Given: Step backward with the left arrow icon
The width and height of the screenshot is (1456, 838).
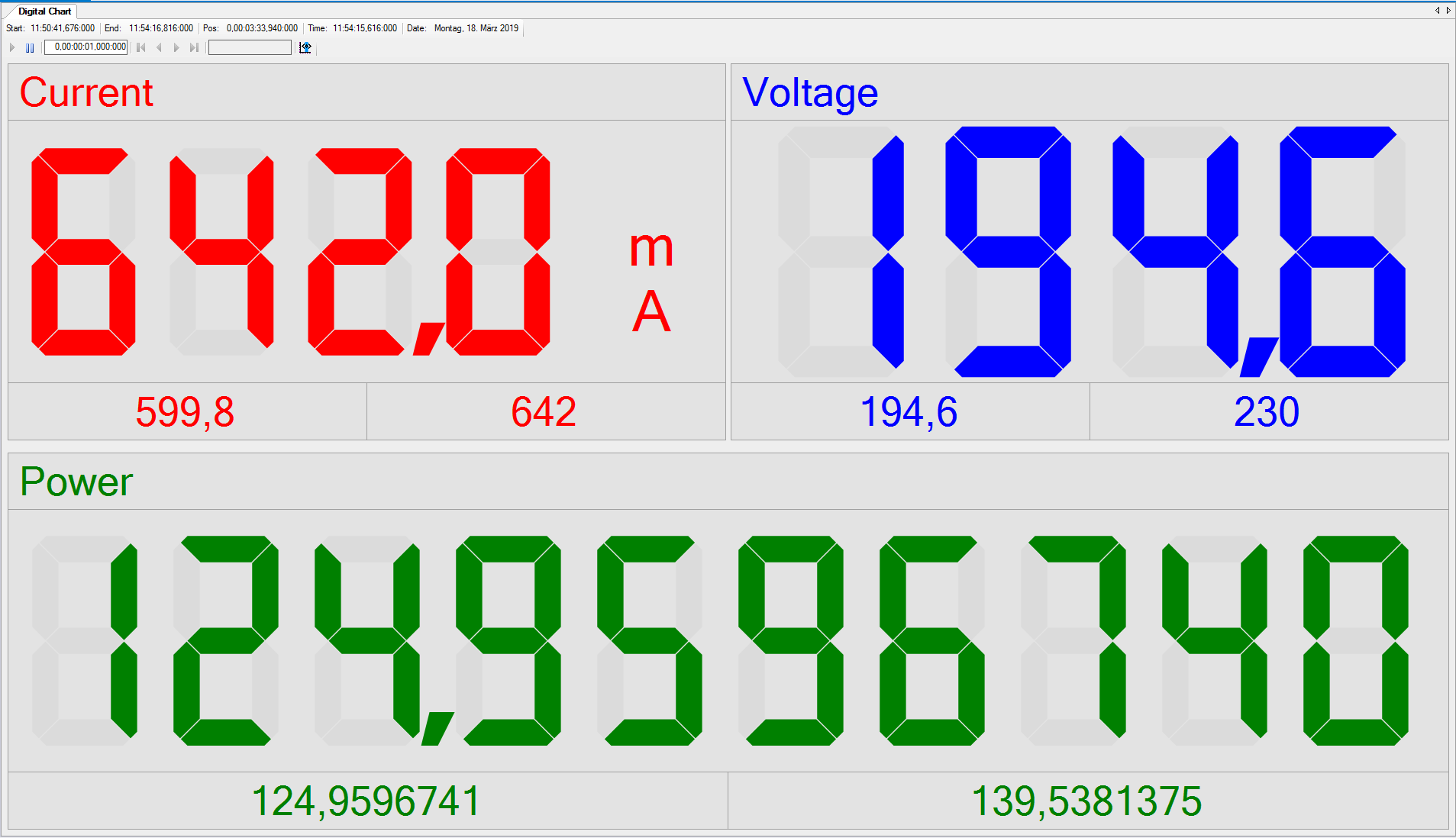Looking at the screenshot, I should [x=159, y=47].
